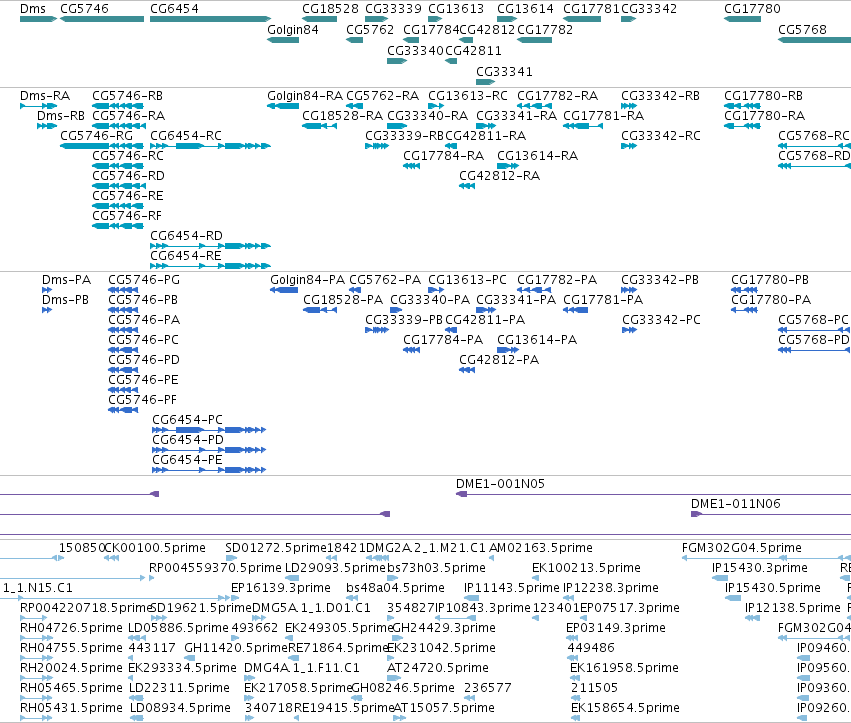851x723 pixels.
Task: Click the CG5746 gene bar
Action: point(102,19)
